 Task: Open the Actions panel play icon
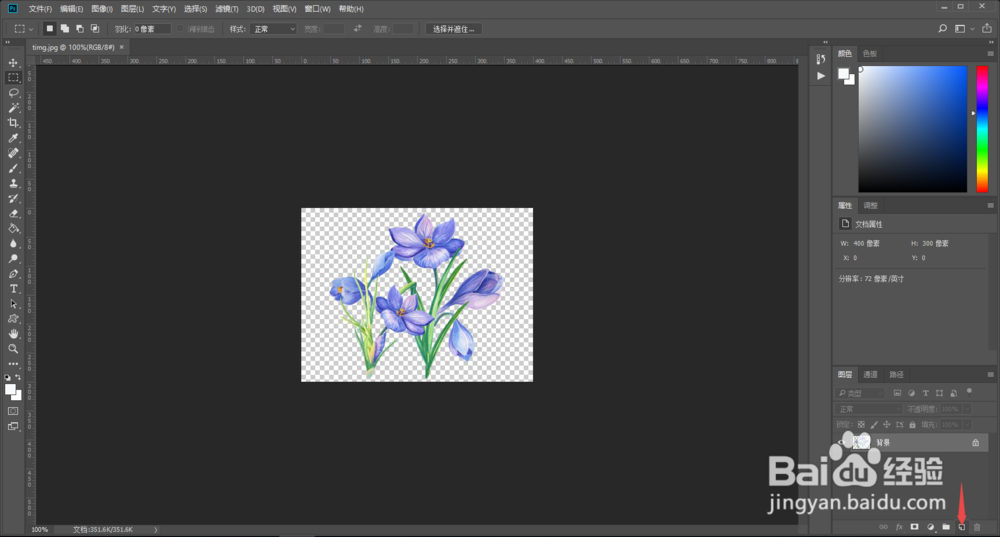coord(821,76)
